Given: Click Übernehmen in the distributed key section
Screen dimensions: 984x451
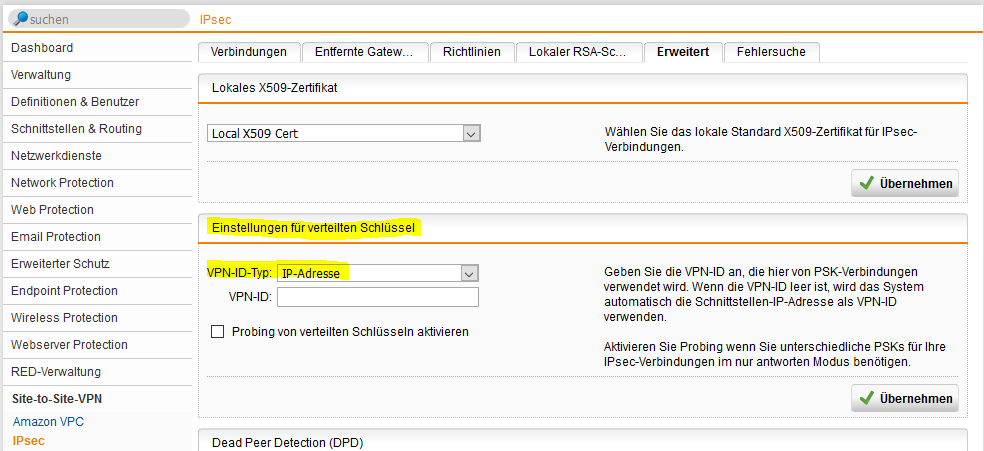Looking at the screenshot, I should (x=905, y=398).
